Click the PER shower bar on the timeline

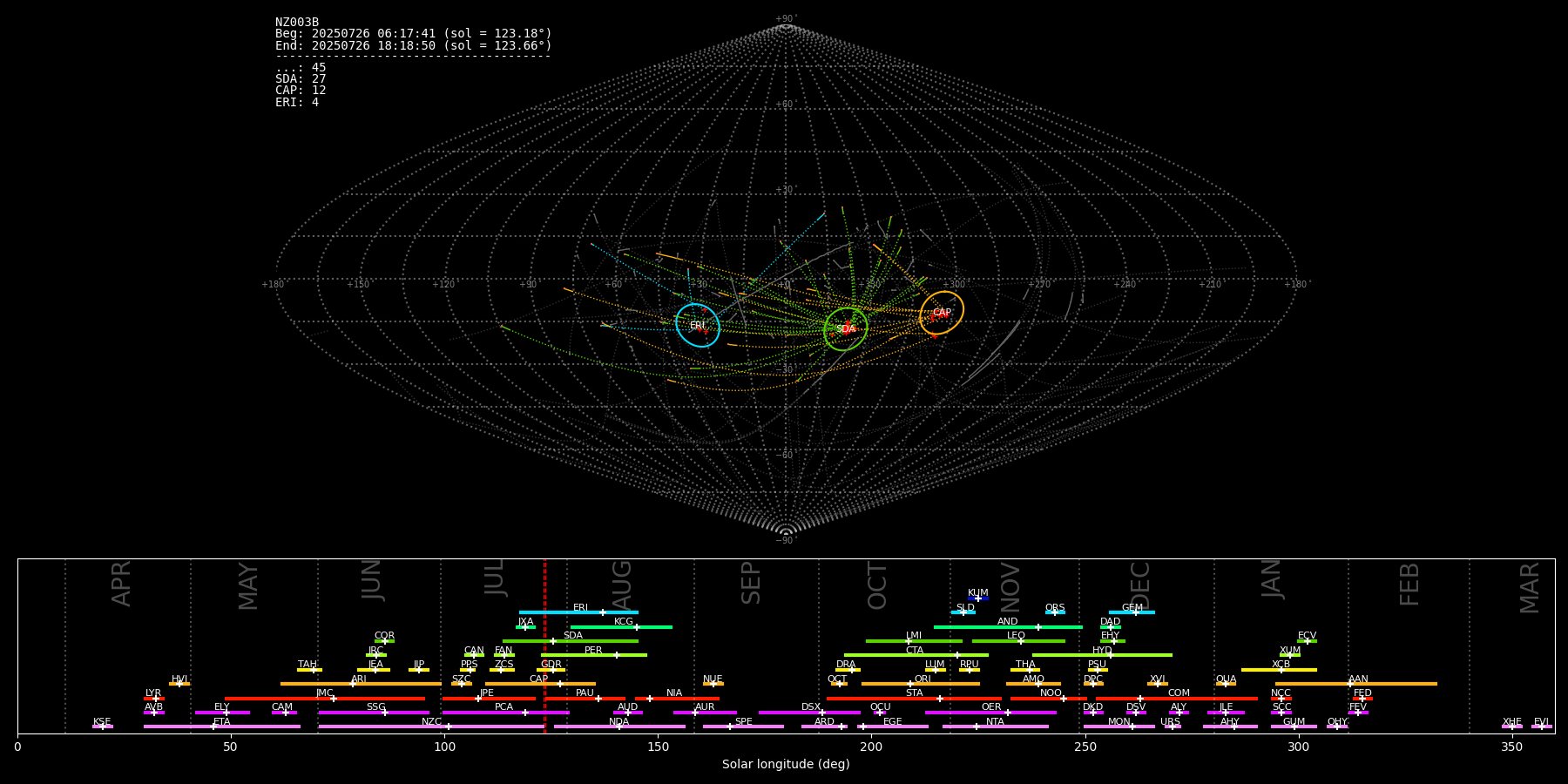(593, 655)
